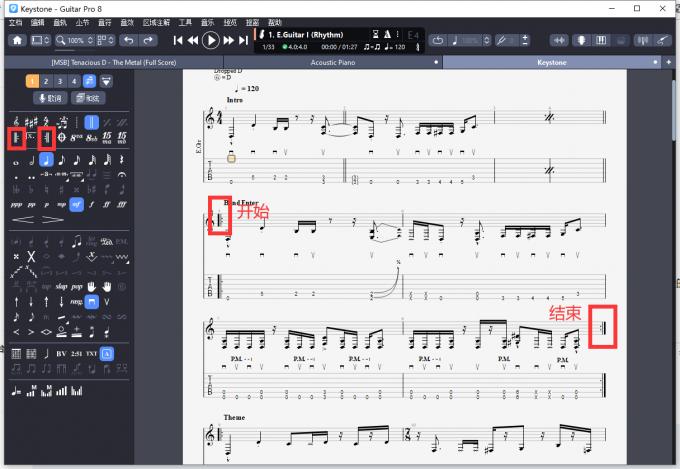Select the quarter note duration

[46, 159]
